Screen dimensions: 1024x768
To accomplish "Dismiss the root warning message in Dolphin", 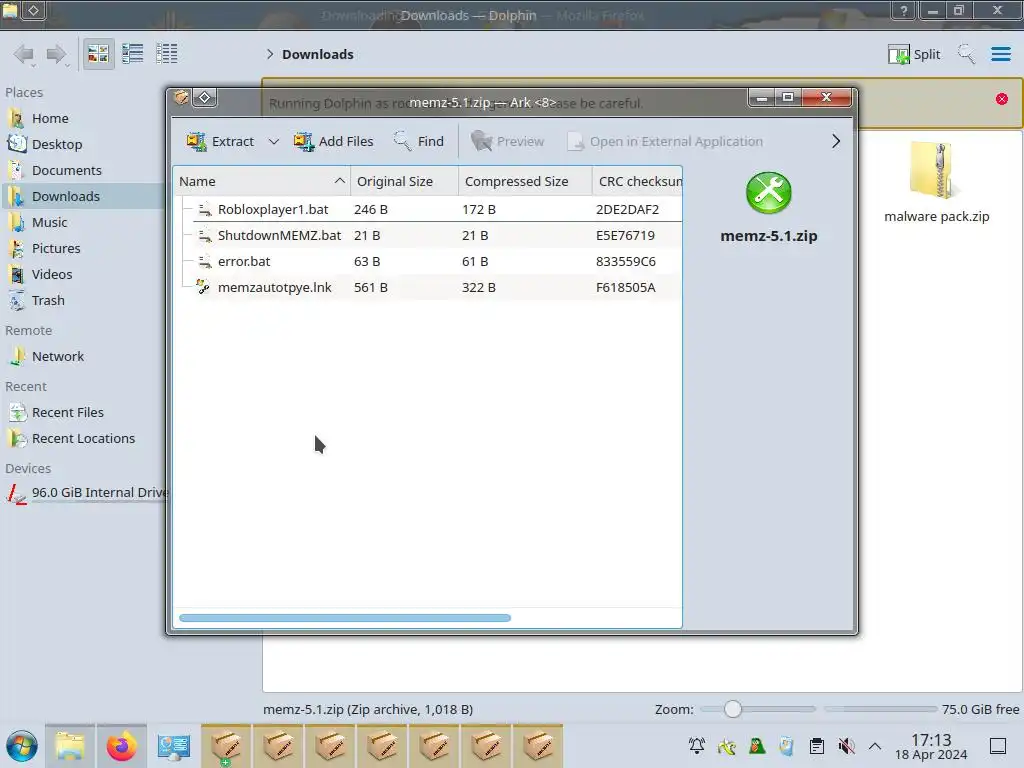I will pyautogui.click(x=1002, y=99).
